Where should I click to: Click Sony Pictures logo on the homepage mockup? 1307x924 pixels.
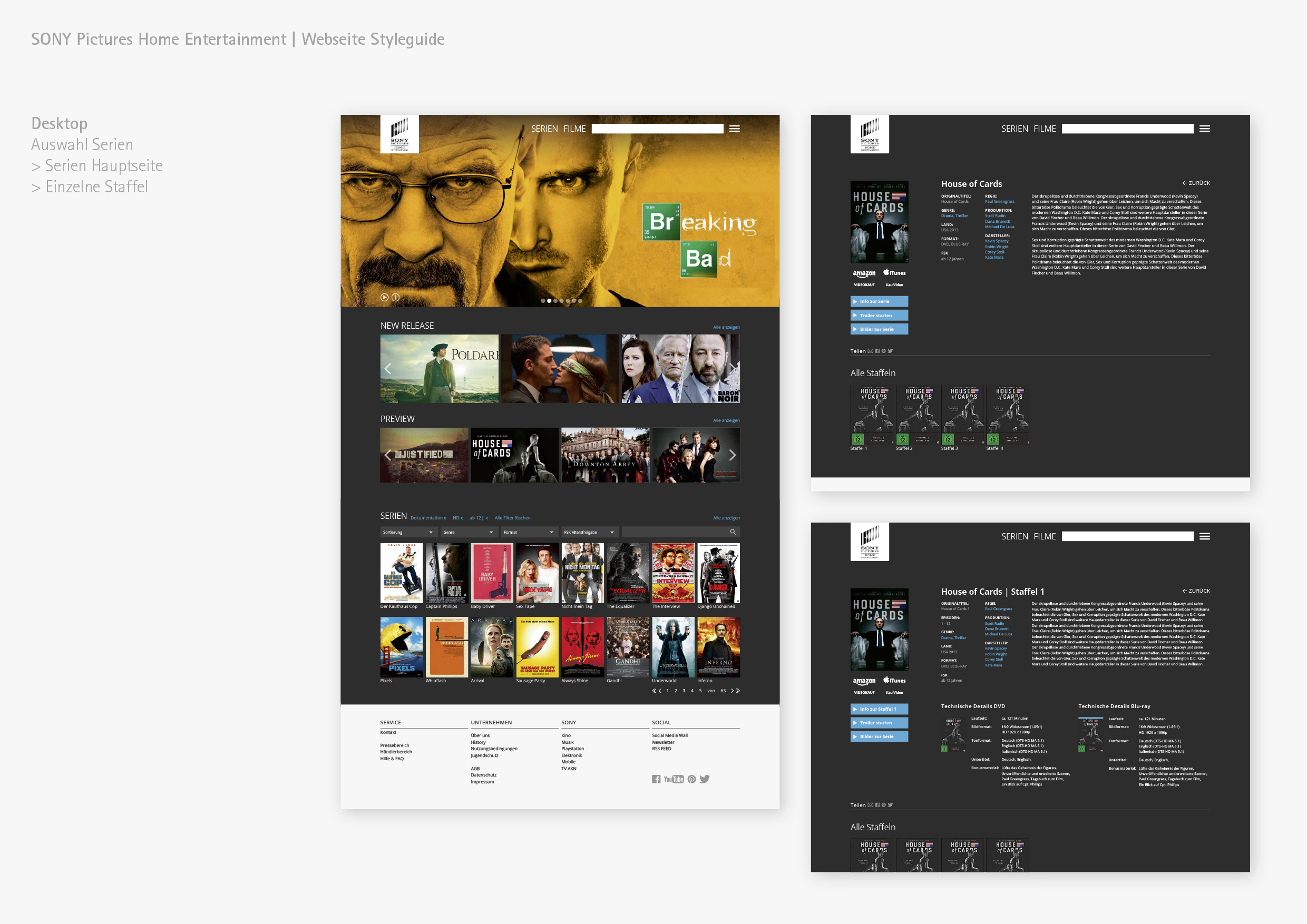399,134
